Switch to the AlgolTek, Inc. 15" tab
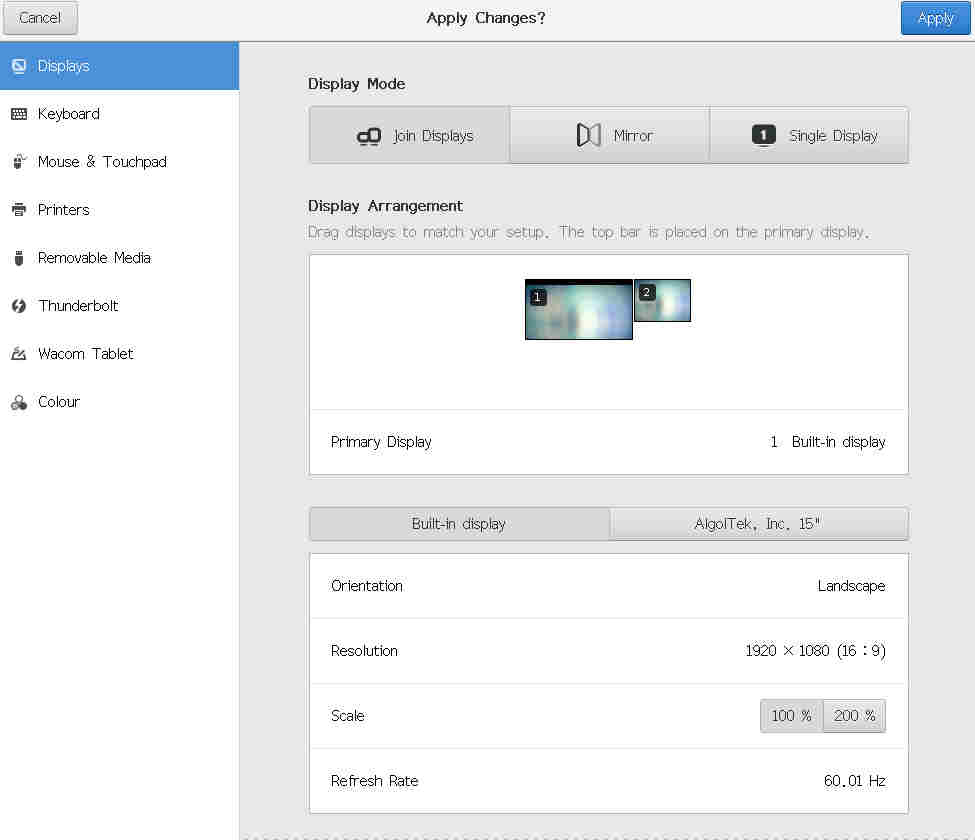The image size is (975, 840). pyautogui.click(x=759, y=524)
